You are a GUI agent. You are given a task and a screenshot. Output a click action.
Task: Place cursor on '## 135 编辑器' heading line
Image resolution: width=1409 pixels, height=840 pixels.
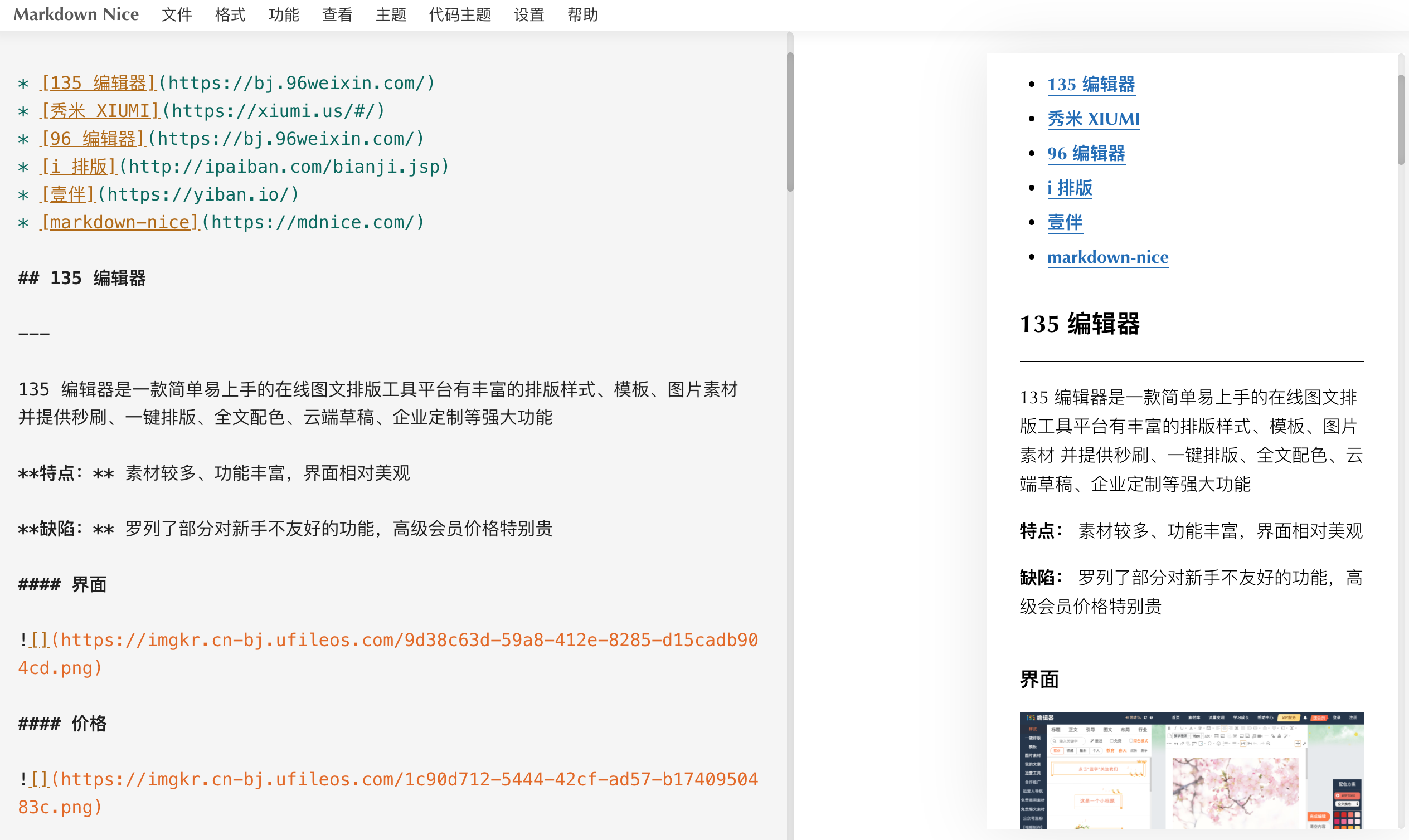(x=82, y=278)
